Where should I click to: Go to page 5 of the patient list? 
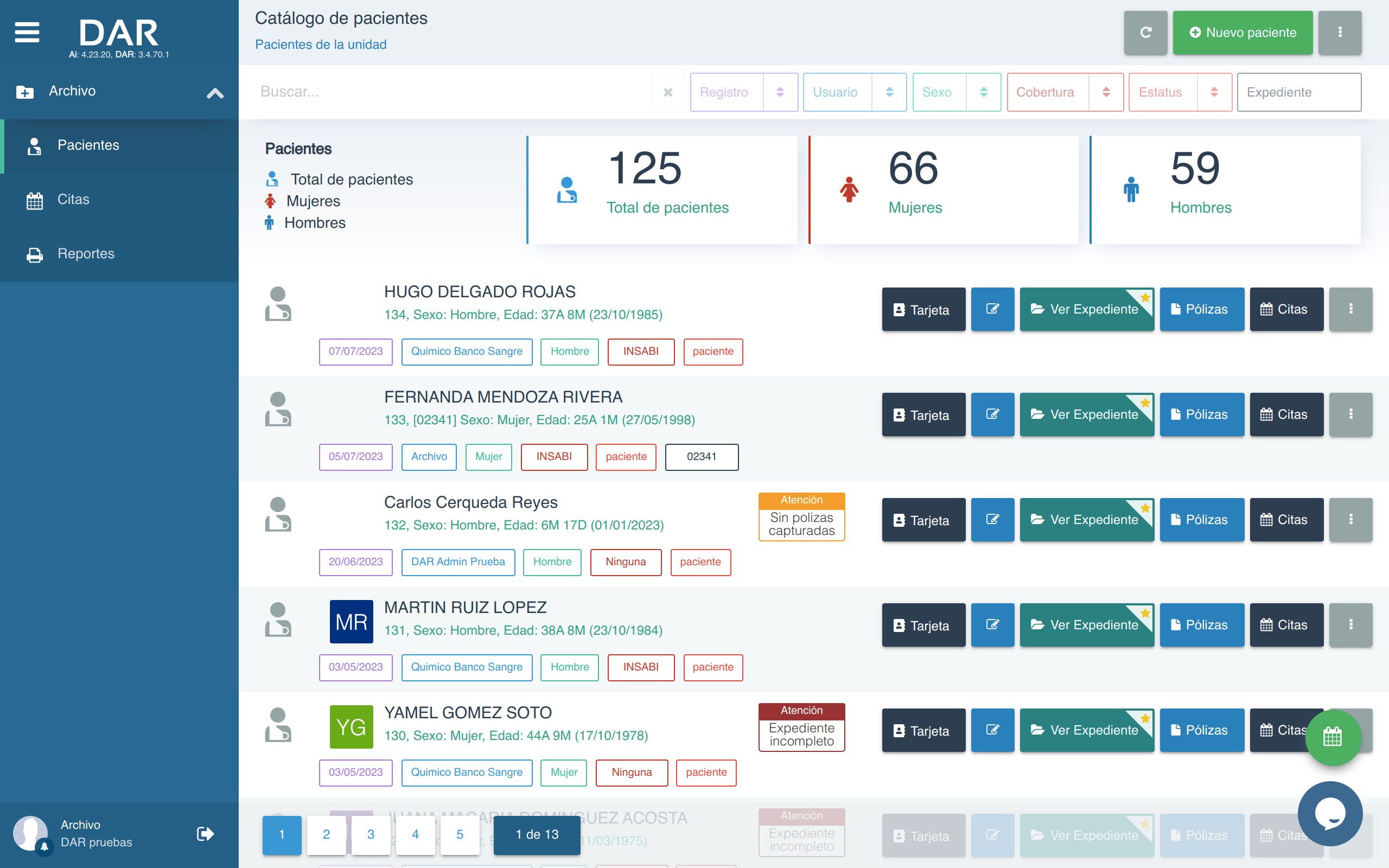click(x=460, y=834)
